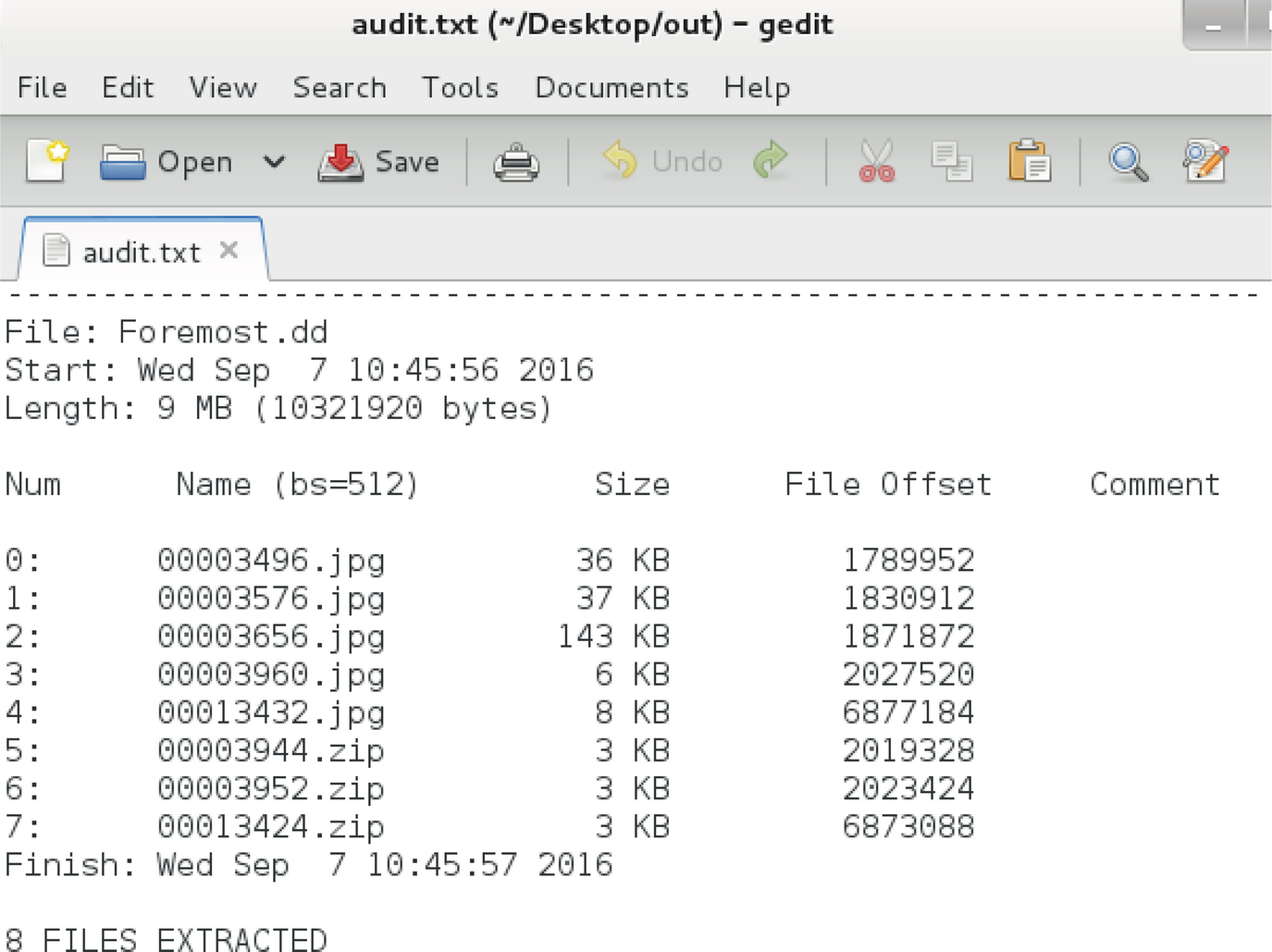Undo the last action
The width and height of the screenshot is (1272, 952).
(x=662, y=162)
